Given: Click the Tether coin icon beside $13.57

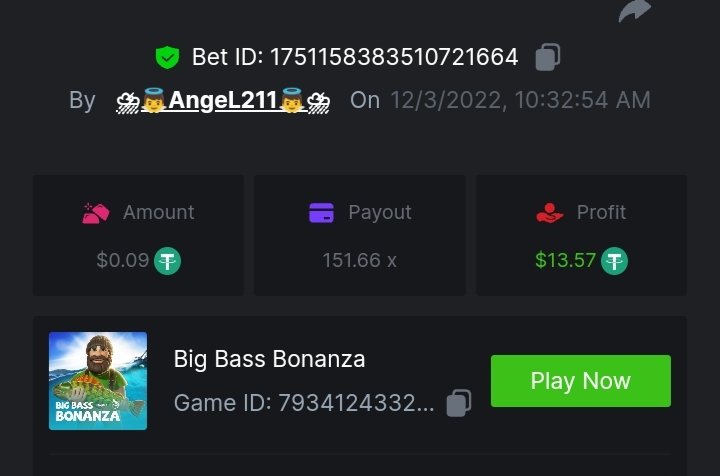Looking at the screenshot, I should 614,261.
